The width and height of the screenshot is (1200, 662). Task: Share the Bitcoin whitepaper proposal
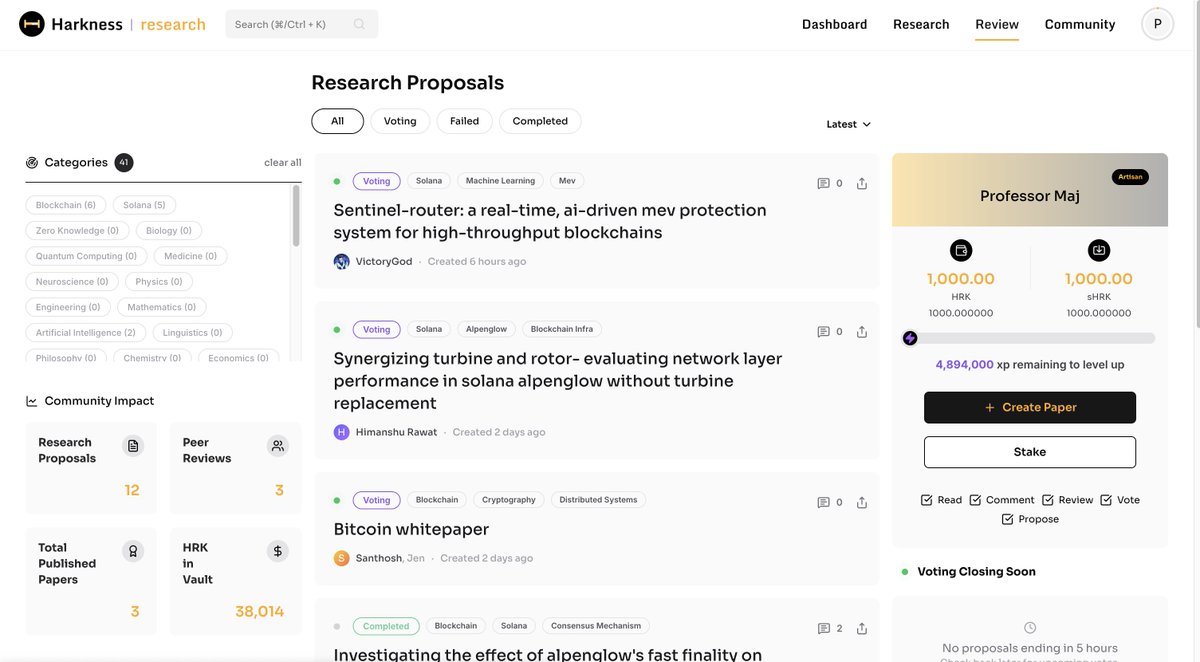tap(862, 502)
